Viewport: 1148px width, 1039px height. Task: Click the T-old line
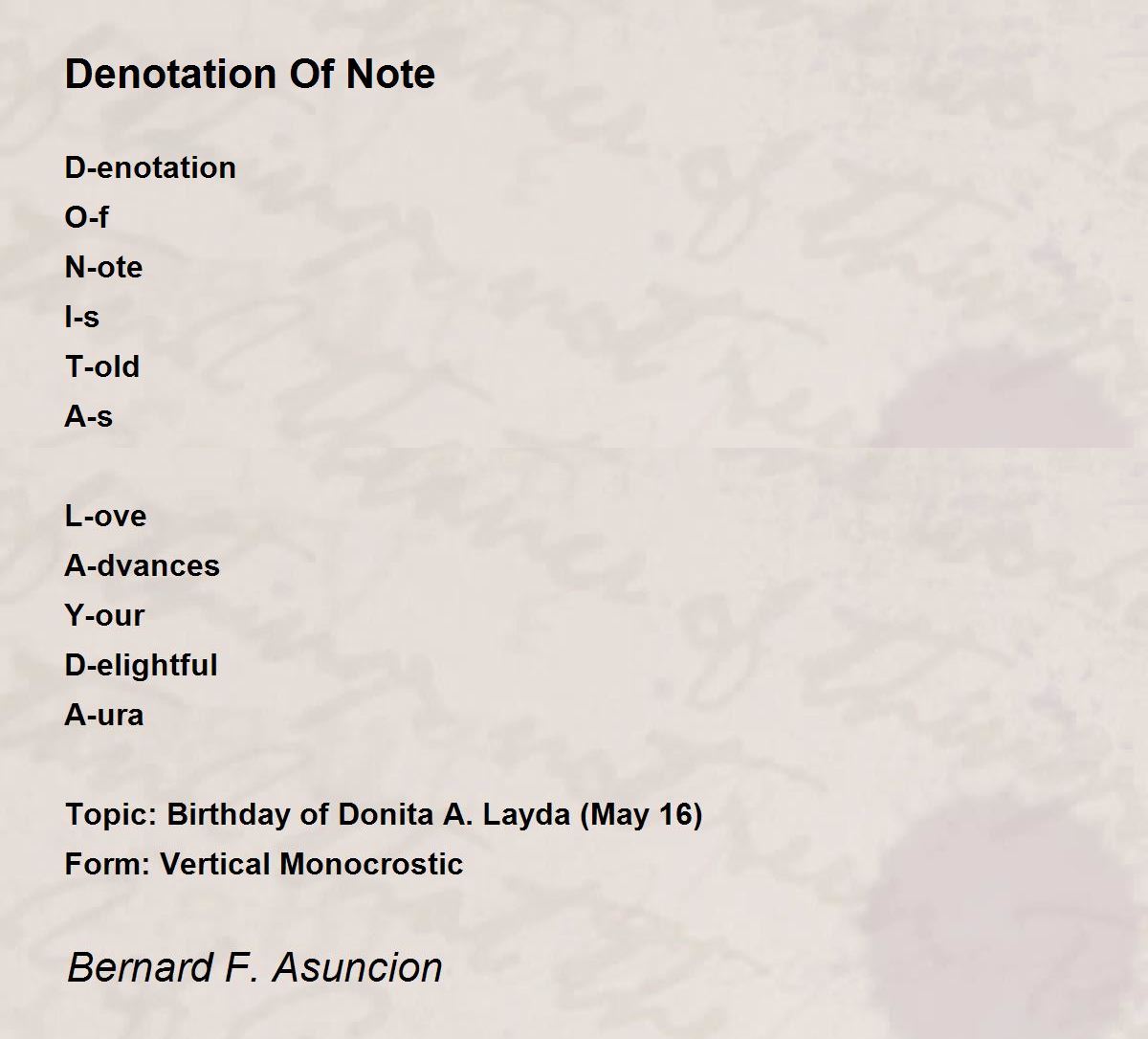(102, 366)
